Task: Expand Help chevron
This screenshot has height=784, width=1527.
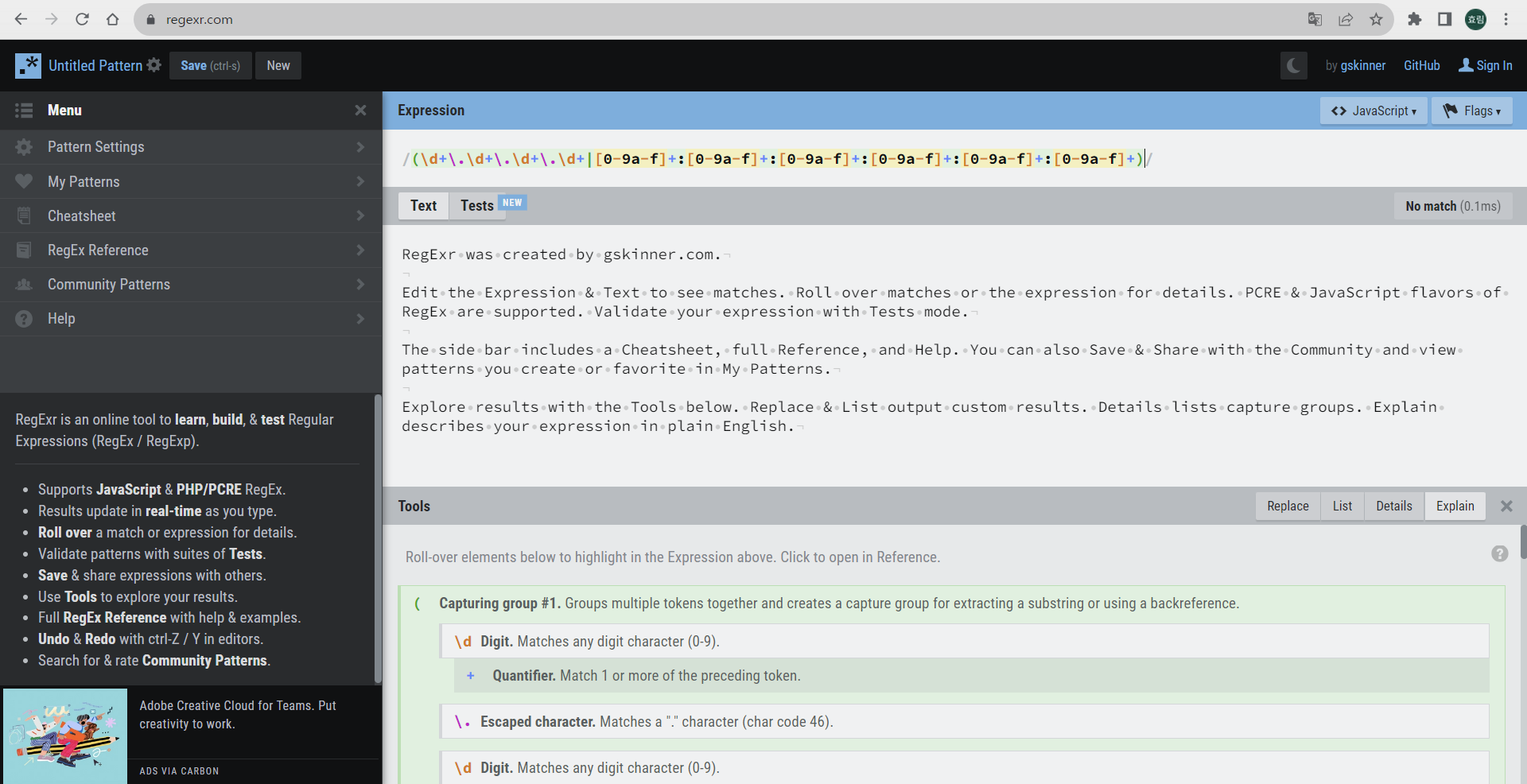Action: pos(360,318)
